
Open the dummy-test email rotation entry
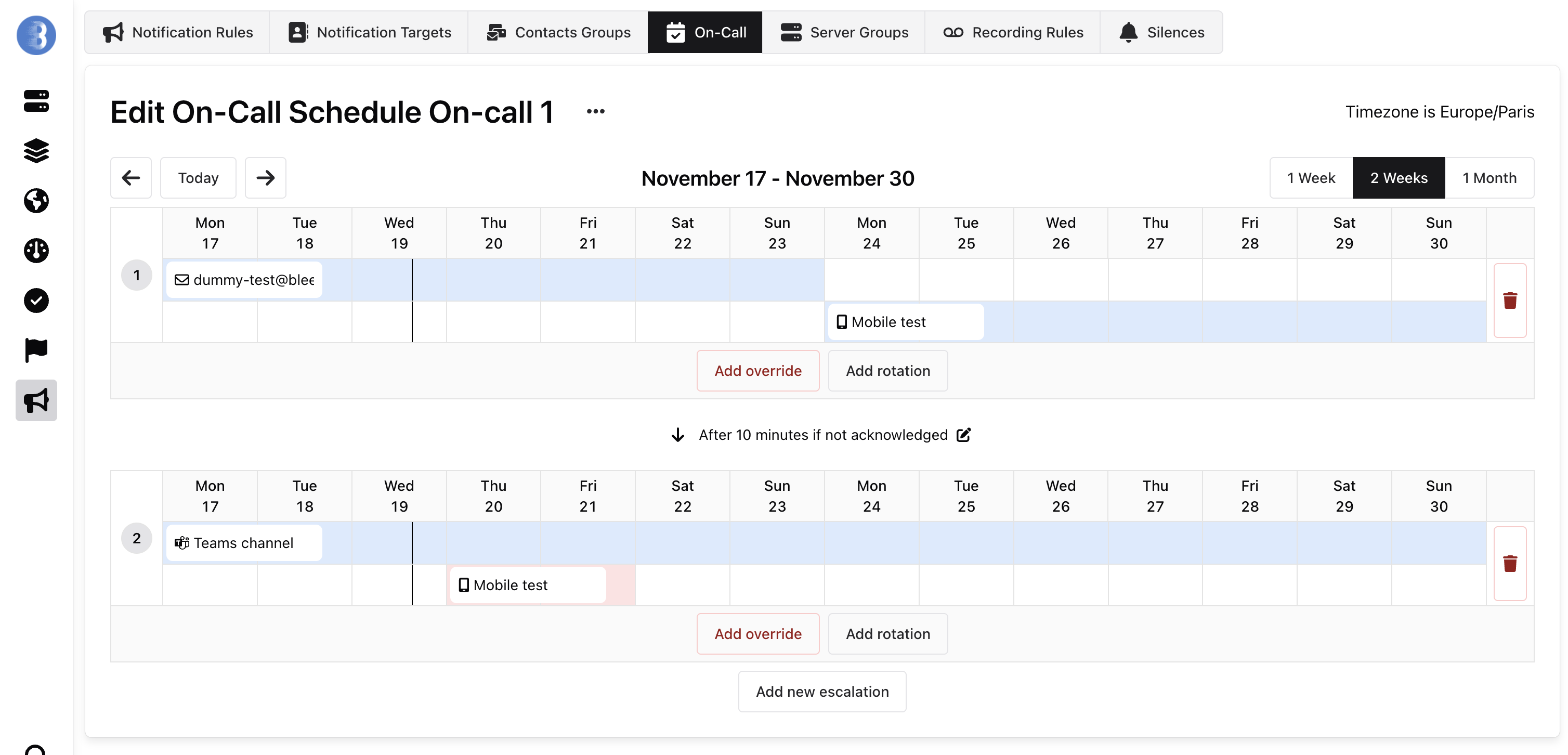click(x=244, y=280)
